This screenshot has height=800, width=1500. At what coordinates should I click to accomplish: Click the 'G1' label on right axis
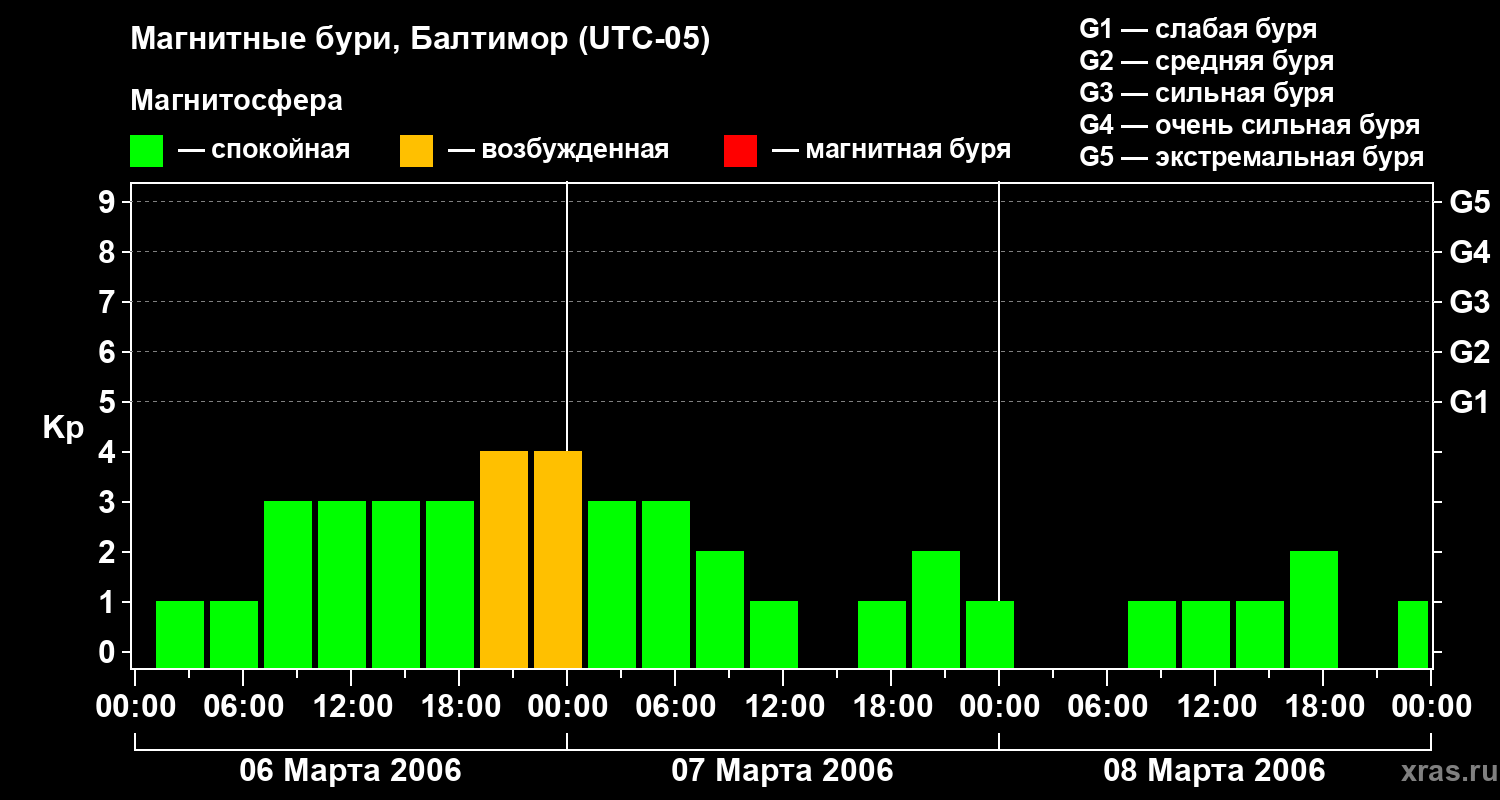click(1470, 402)
